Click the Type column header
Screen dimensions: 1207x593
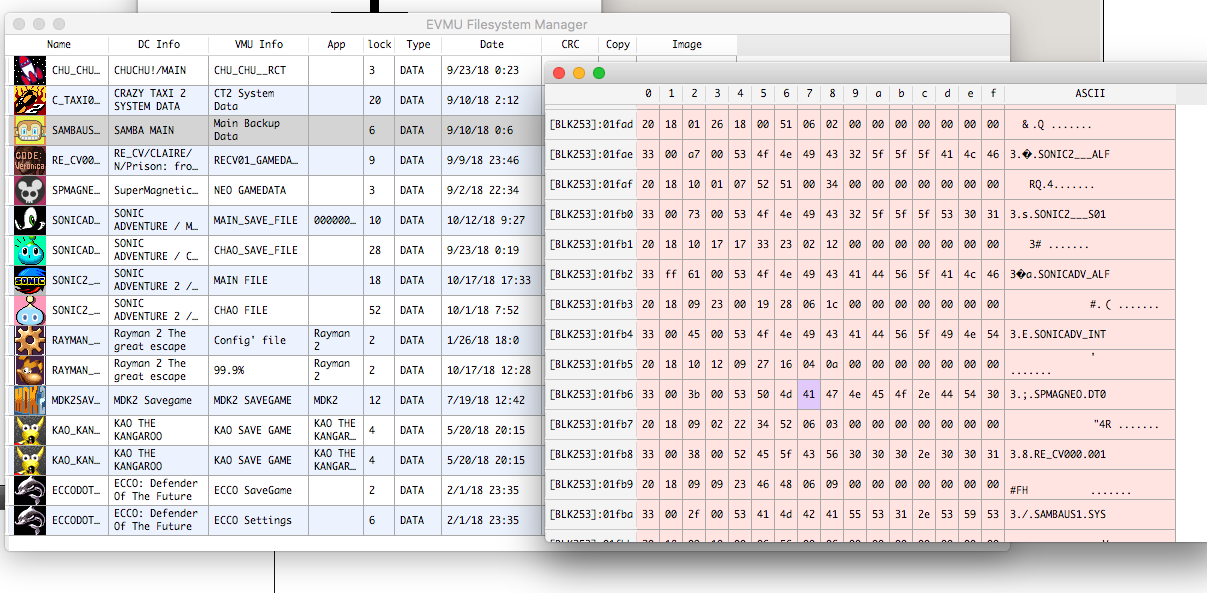coord(418,44)
